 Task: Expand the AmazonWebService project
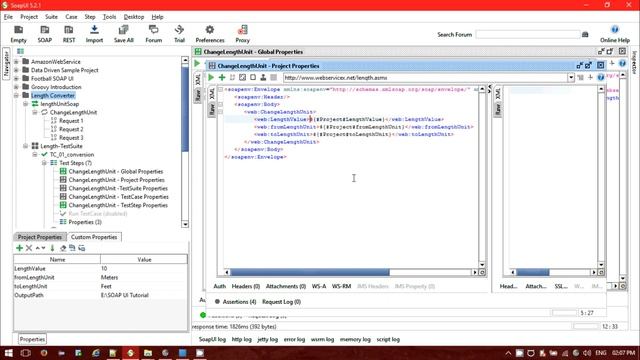click(x=16, y=62)
